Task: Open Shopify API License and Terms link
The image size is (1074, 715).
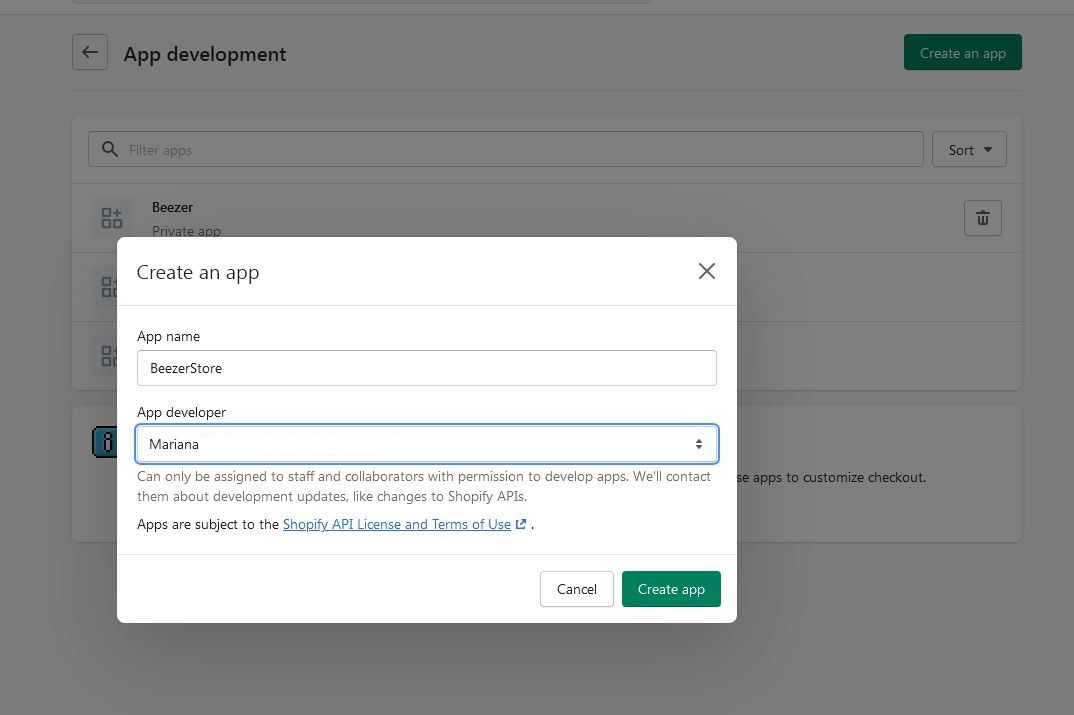Action: coord(396,524)
